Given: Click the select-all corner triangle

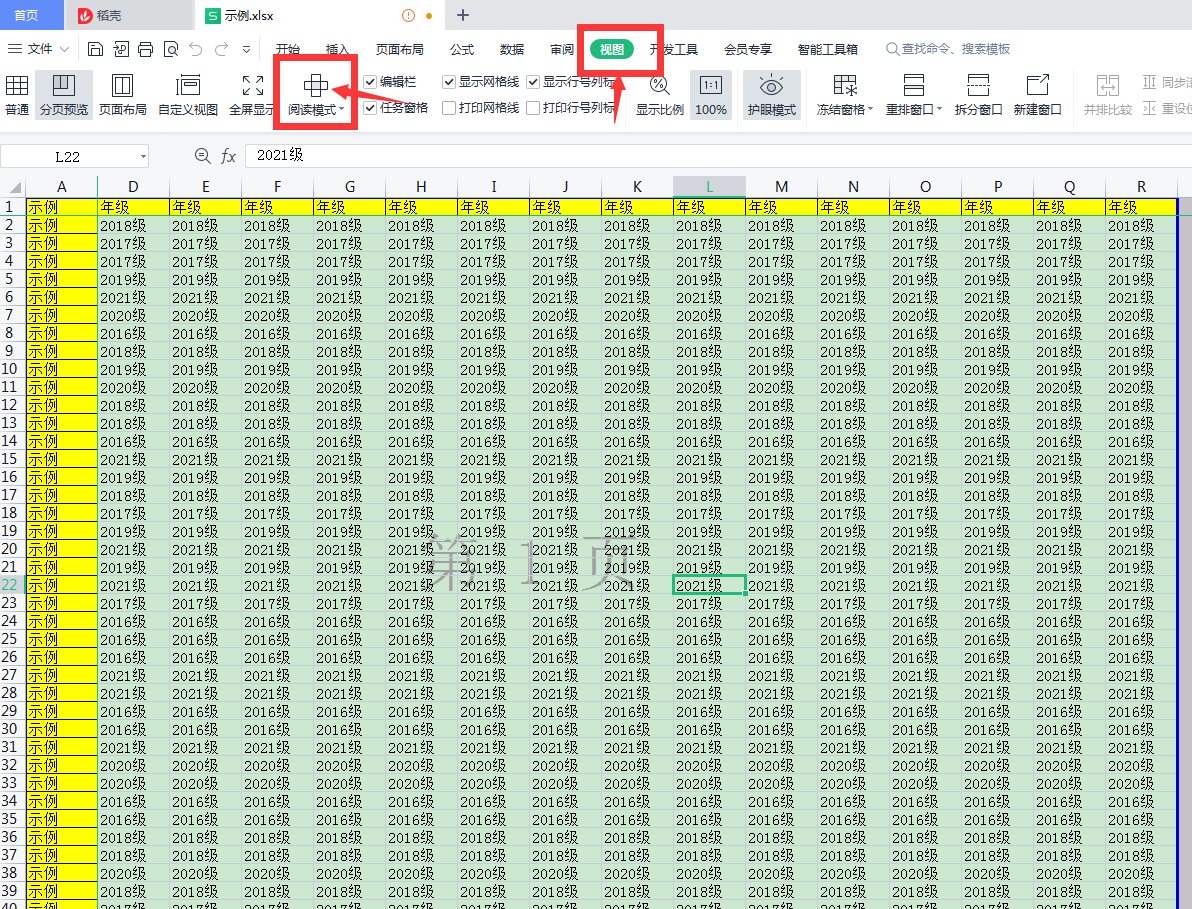Looking at the screenshot, I should (x=15, y=188).
